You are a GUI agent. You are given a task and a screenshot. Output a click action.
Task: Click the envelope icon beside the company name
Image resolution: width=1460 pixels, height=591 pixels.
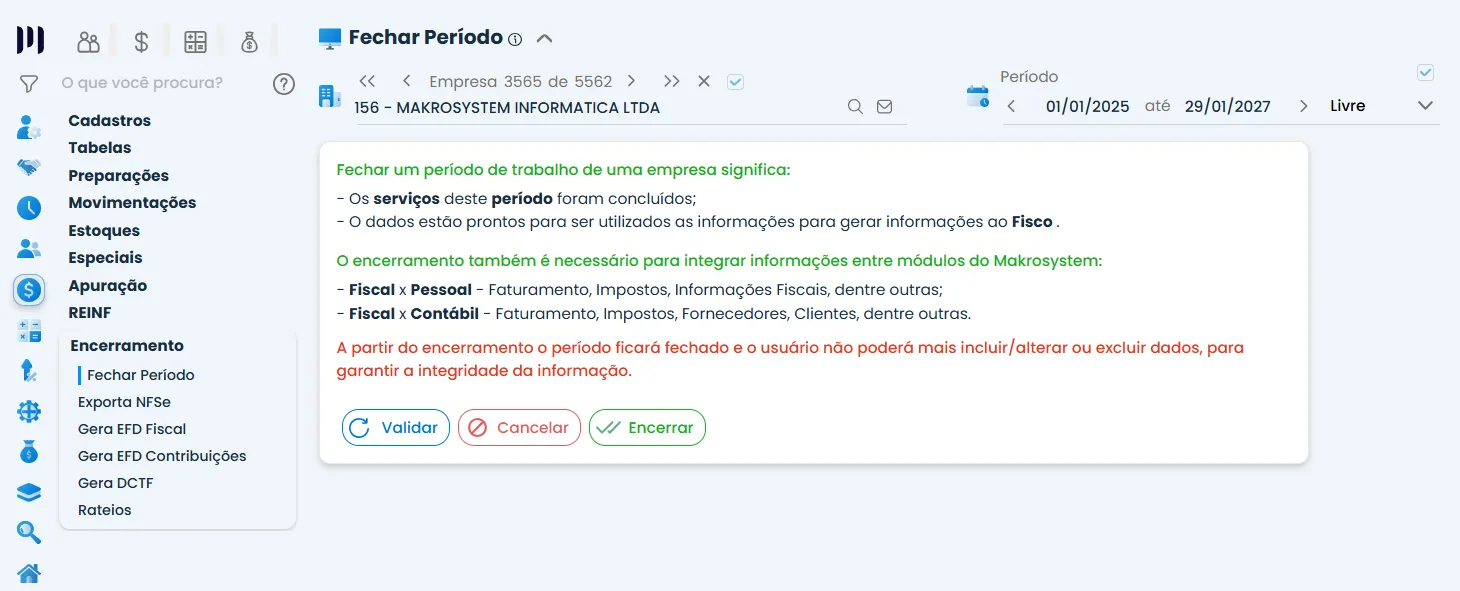tap(884, 106)
